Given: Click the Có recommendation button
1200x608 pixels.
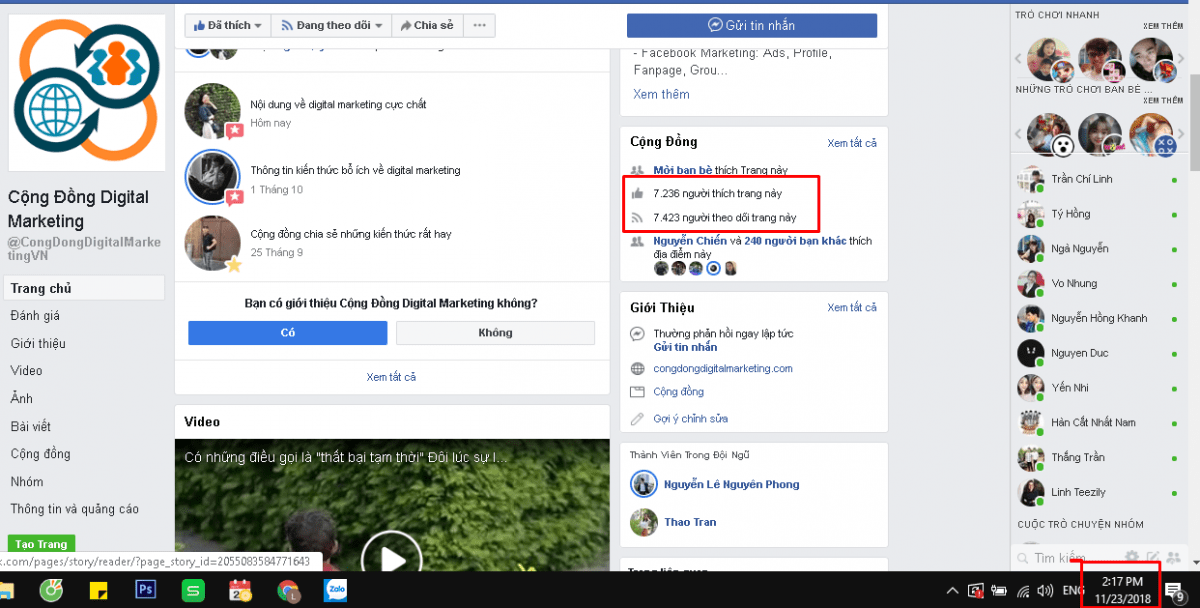Looking at the screenshot, I should [x=287, y=333].
